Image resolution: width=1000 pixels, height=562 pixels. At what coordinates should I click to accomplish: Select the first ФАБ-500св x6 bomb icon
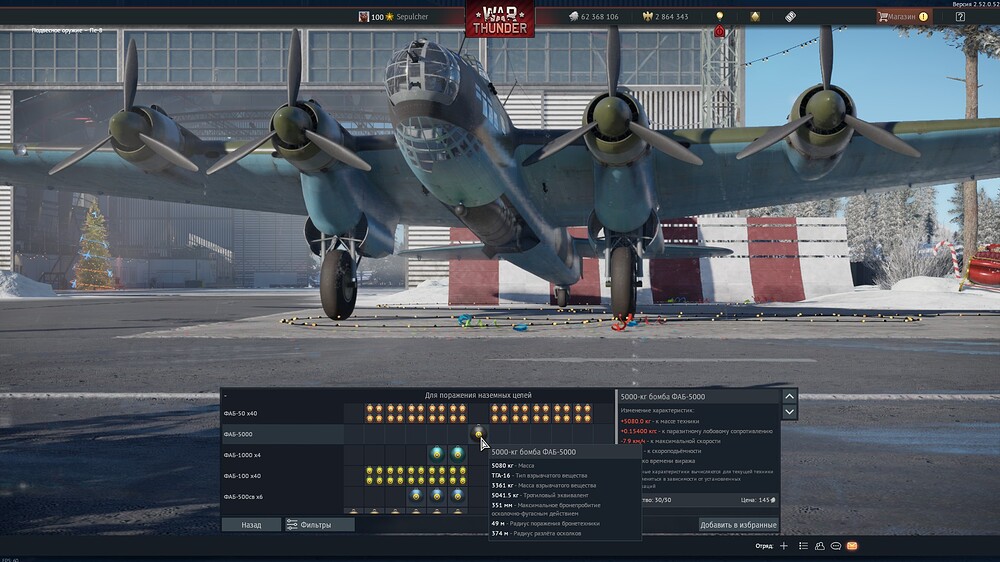coord(416,496)
